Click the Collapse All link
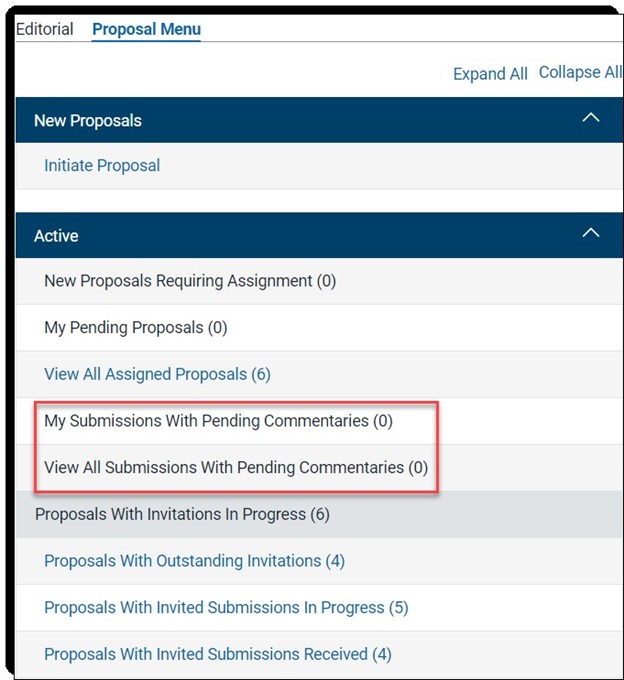The height and width of the screenshot is (680, 624). 581,72
